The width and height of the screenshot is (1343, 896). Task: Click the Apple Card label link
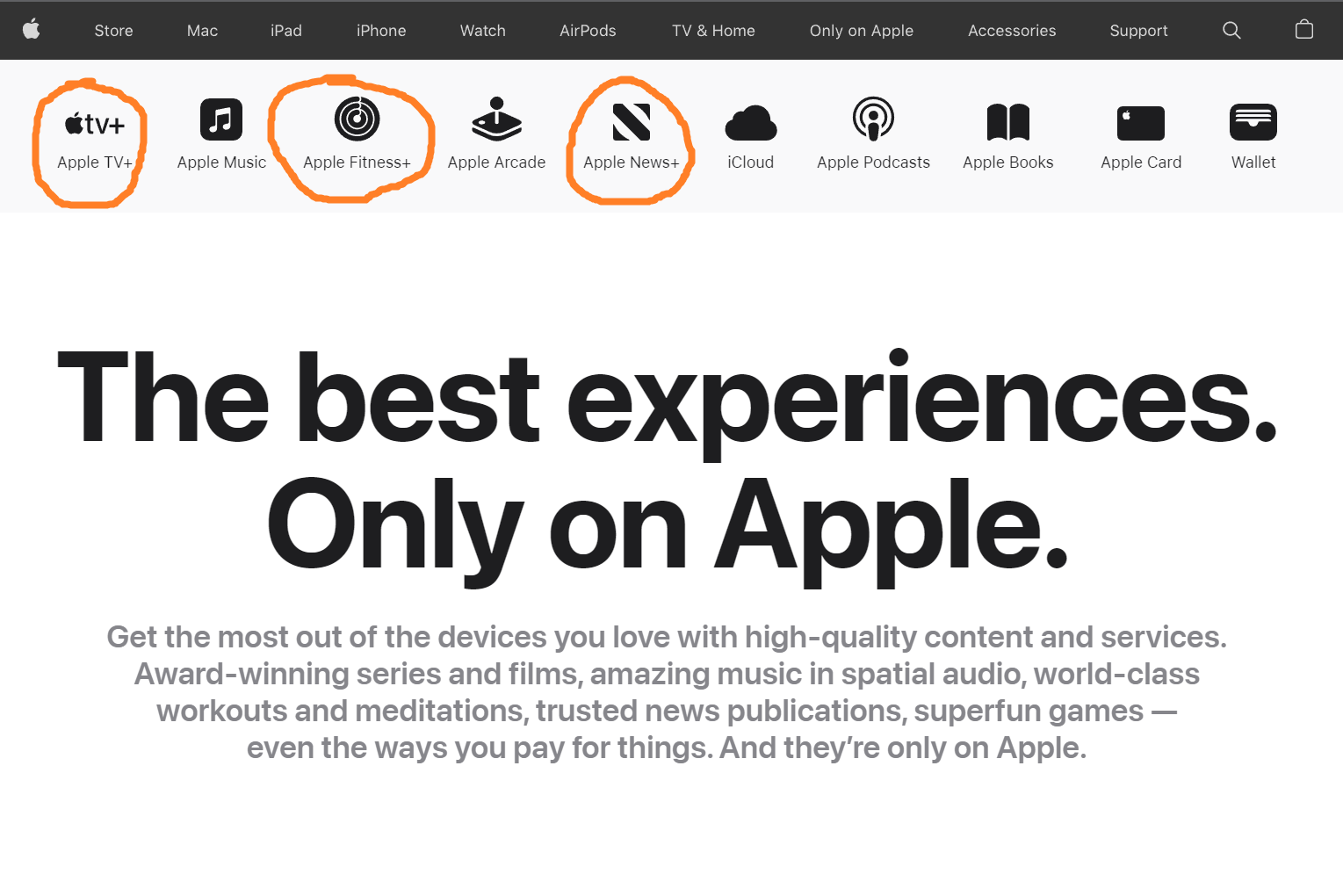tap(1141, 163)
